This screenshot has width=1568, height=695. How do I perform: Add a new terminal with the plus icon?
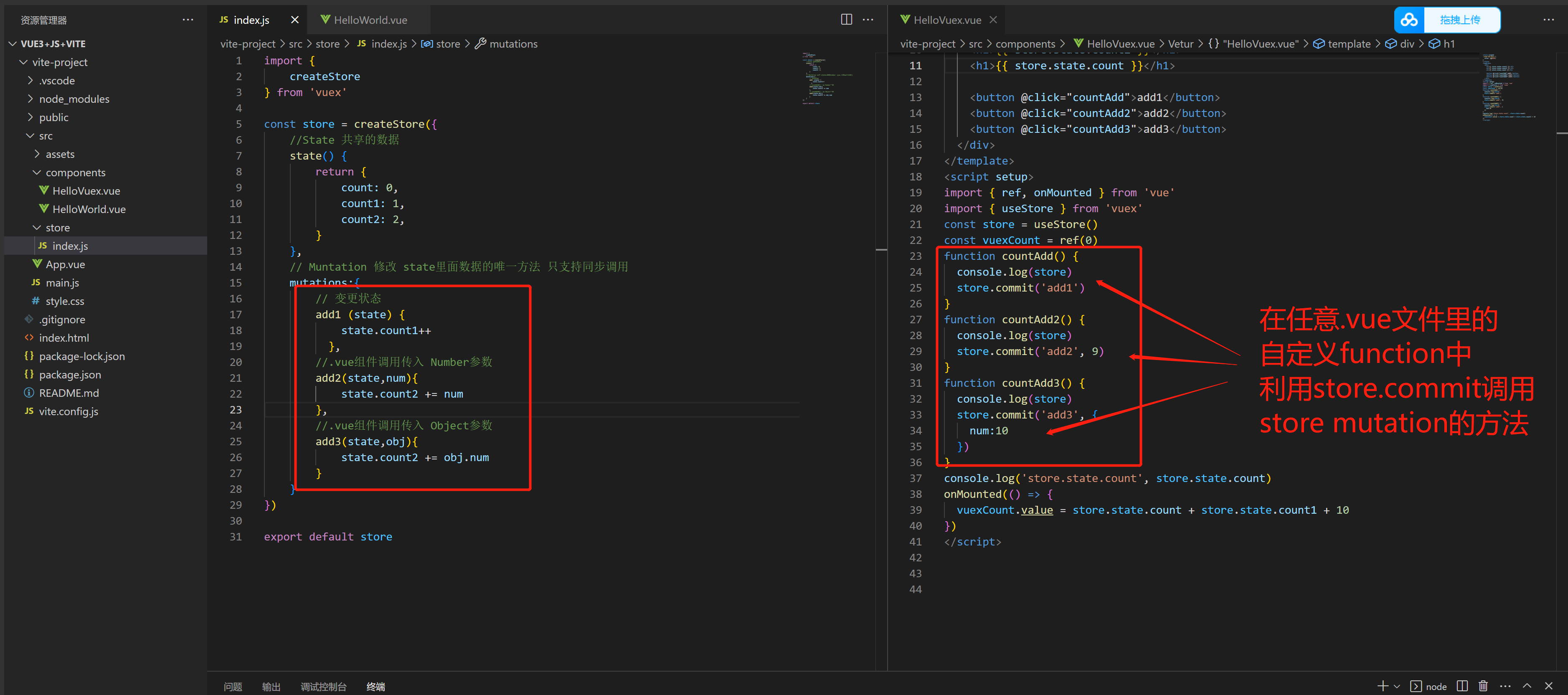[x=1383, y=686]
